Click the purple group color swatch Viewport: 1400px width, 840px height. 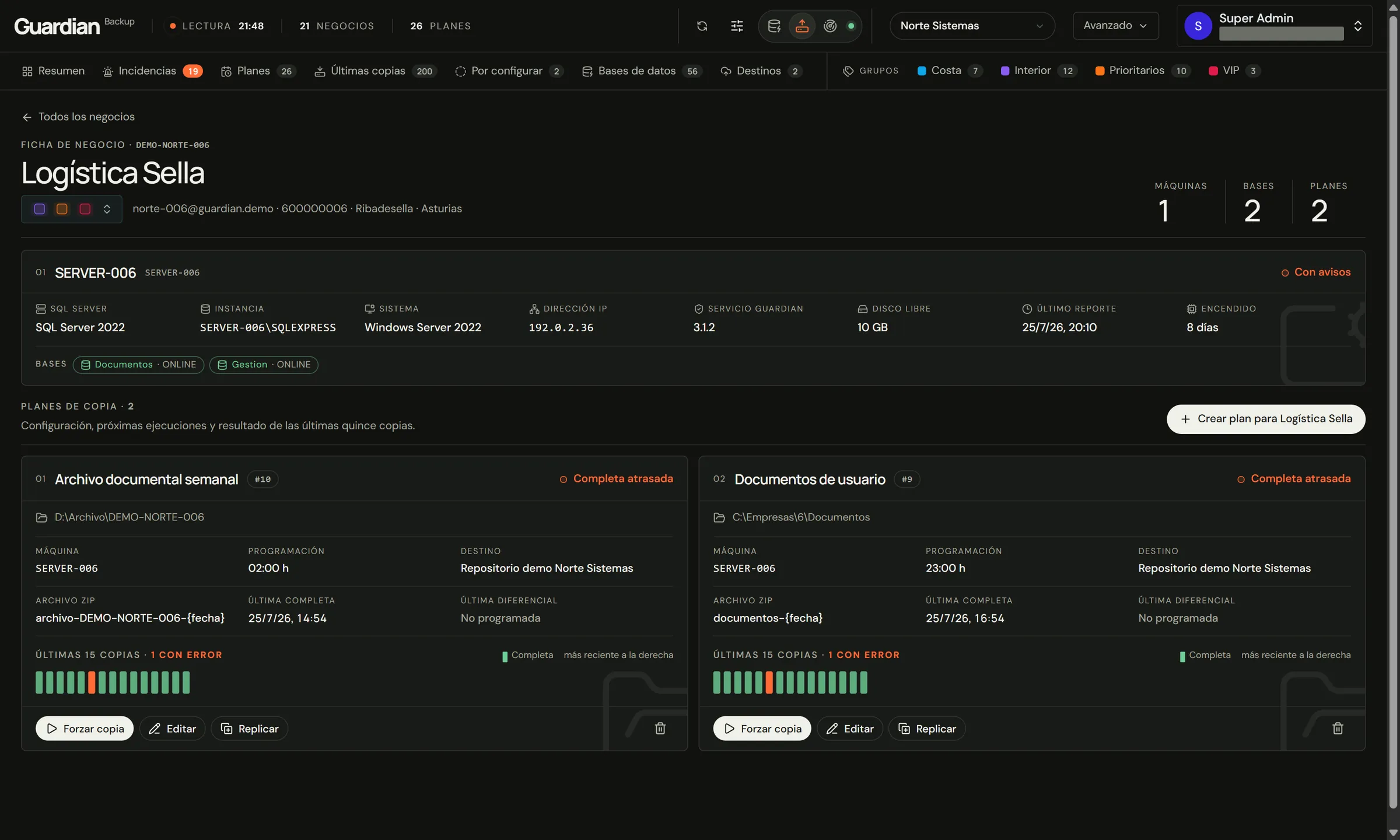[40, 209]
